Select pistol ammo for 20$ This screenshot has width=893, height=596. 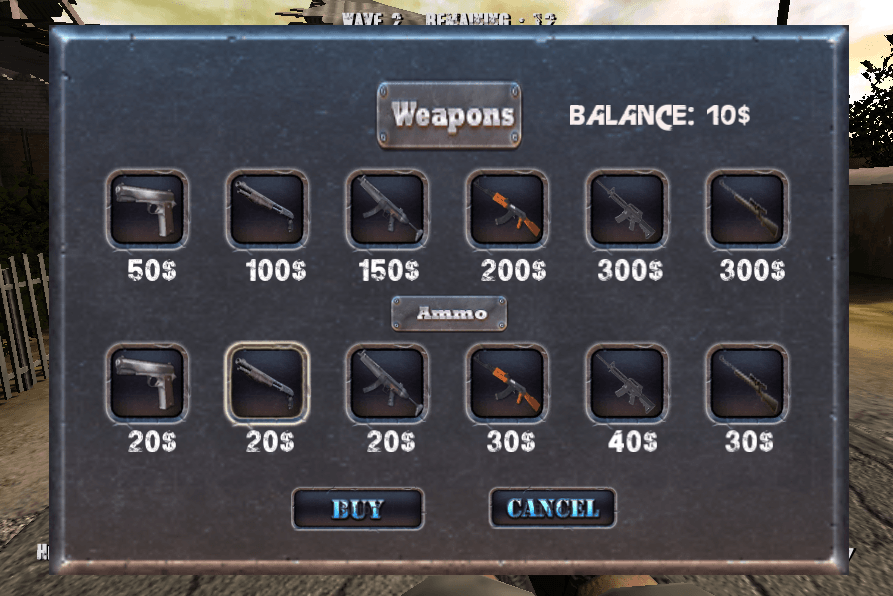pyautogui.click(x=147, y=383)
